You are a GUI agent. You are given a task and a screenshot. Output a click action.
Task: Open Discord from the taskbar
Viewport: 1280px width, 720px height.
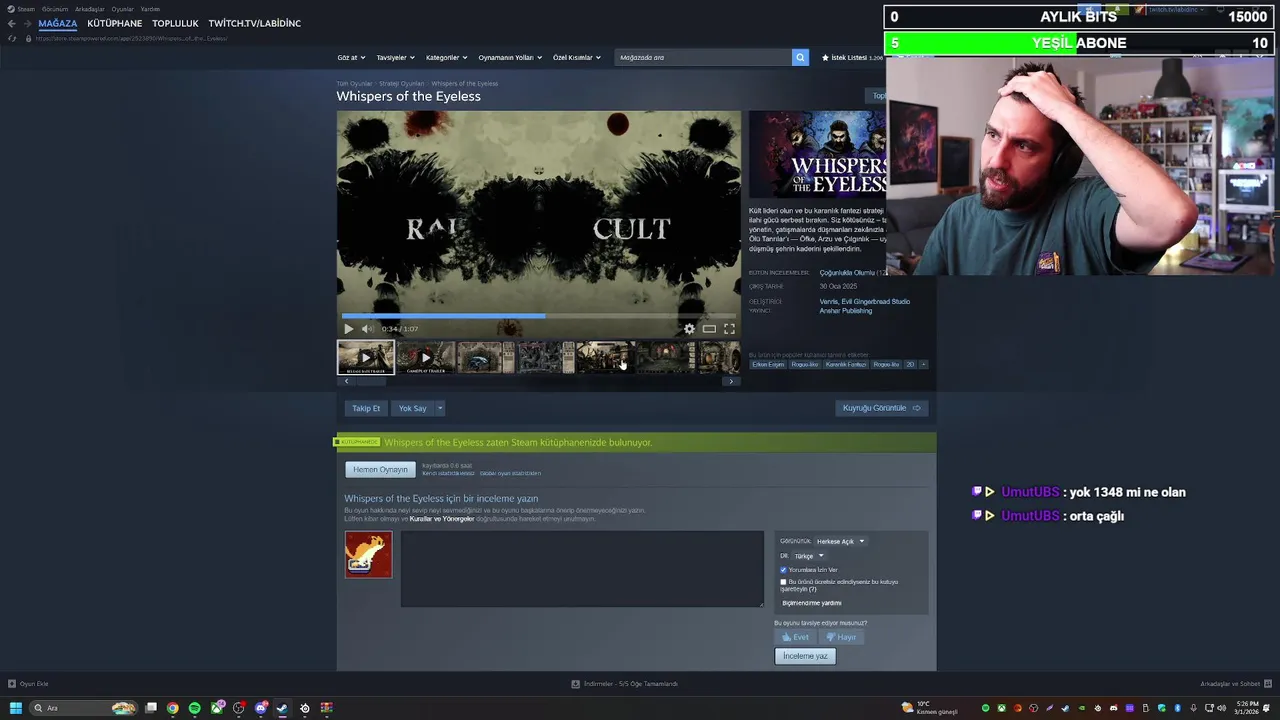(x=261, y=708)
